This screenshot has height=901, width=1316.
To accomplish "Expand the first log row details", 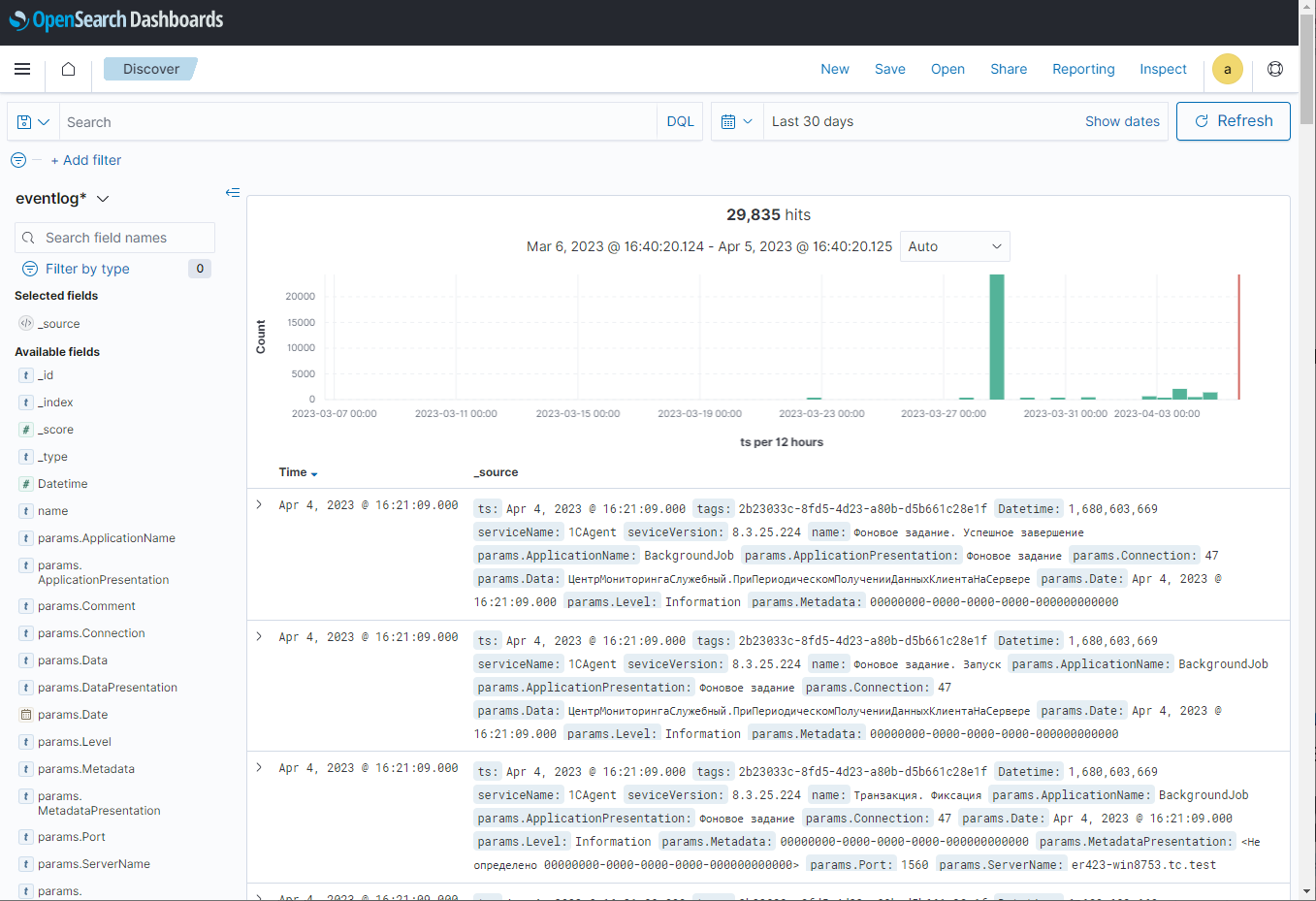I will pyautogui.click(x=259, y=505).
